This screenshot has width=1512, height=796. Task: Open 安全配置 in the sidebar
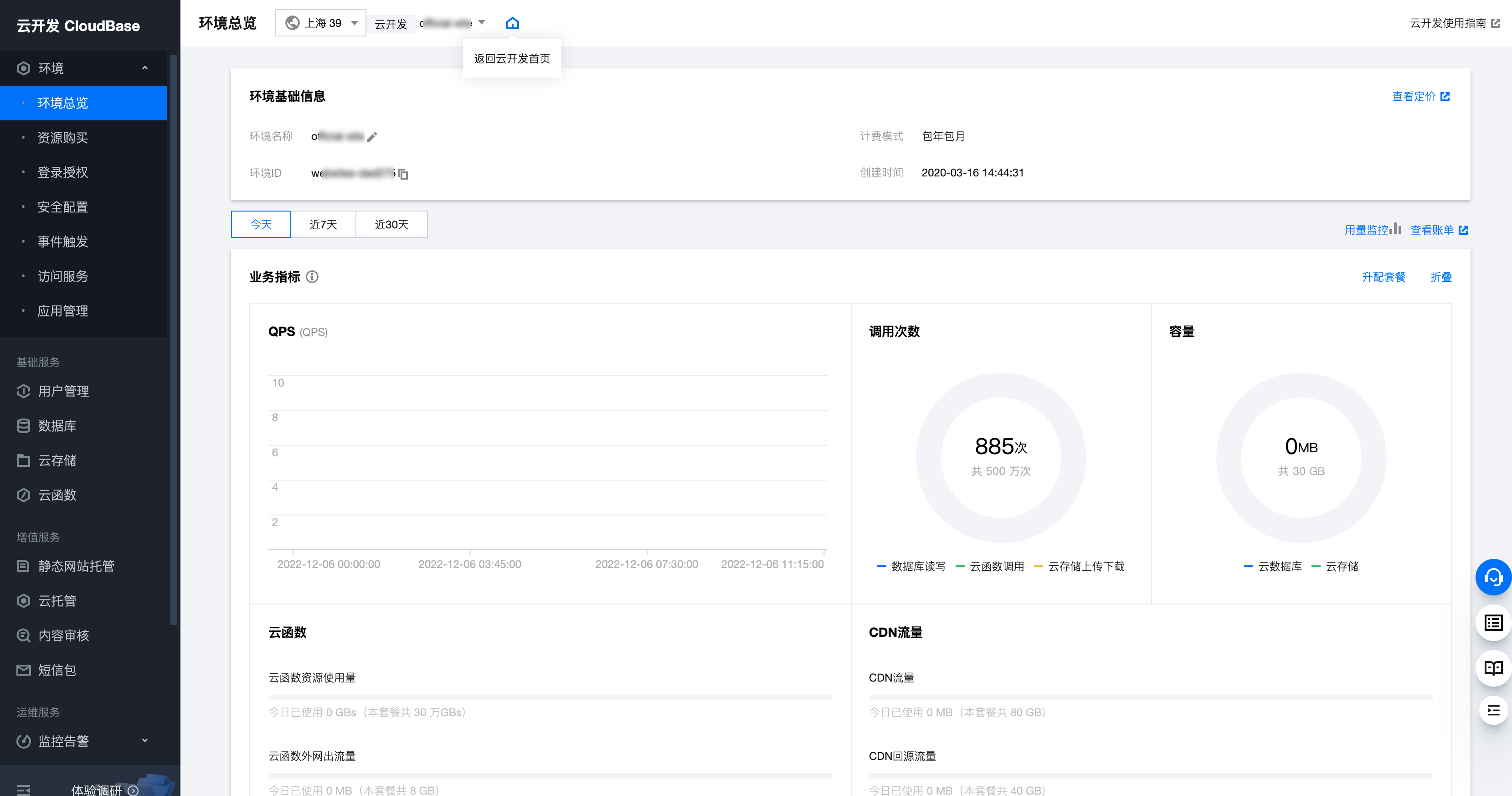[x=83, y=207]
